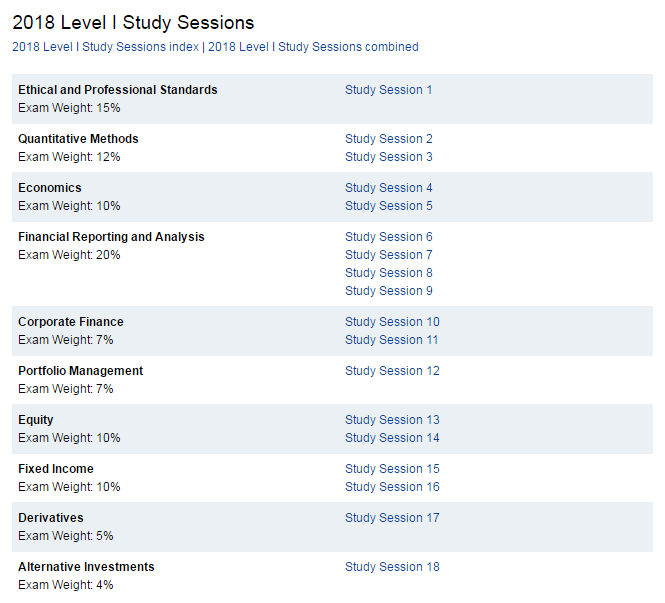
Task: Click Study Session 16 link
Action: (392, 487)
